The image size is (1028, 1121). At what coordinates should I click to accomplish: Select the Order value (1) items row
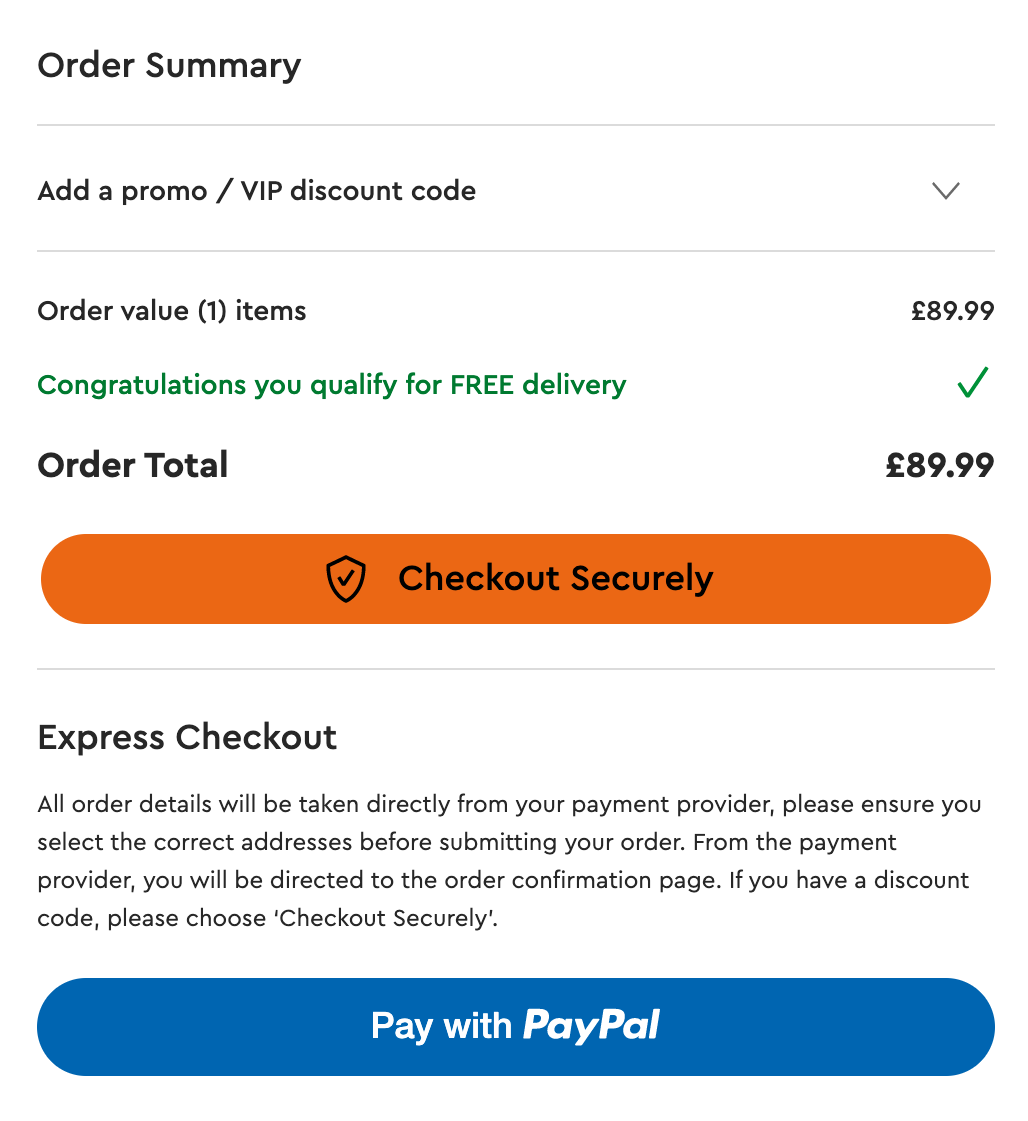point(171,311)
